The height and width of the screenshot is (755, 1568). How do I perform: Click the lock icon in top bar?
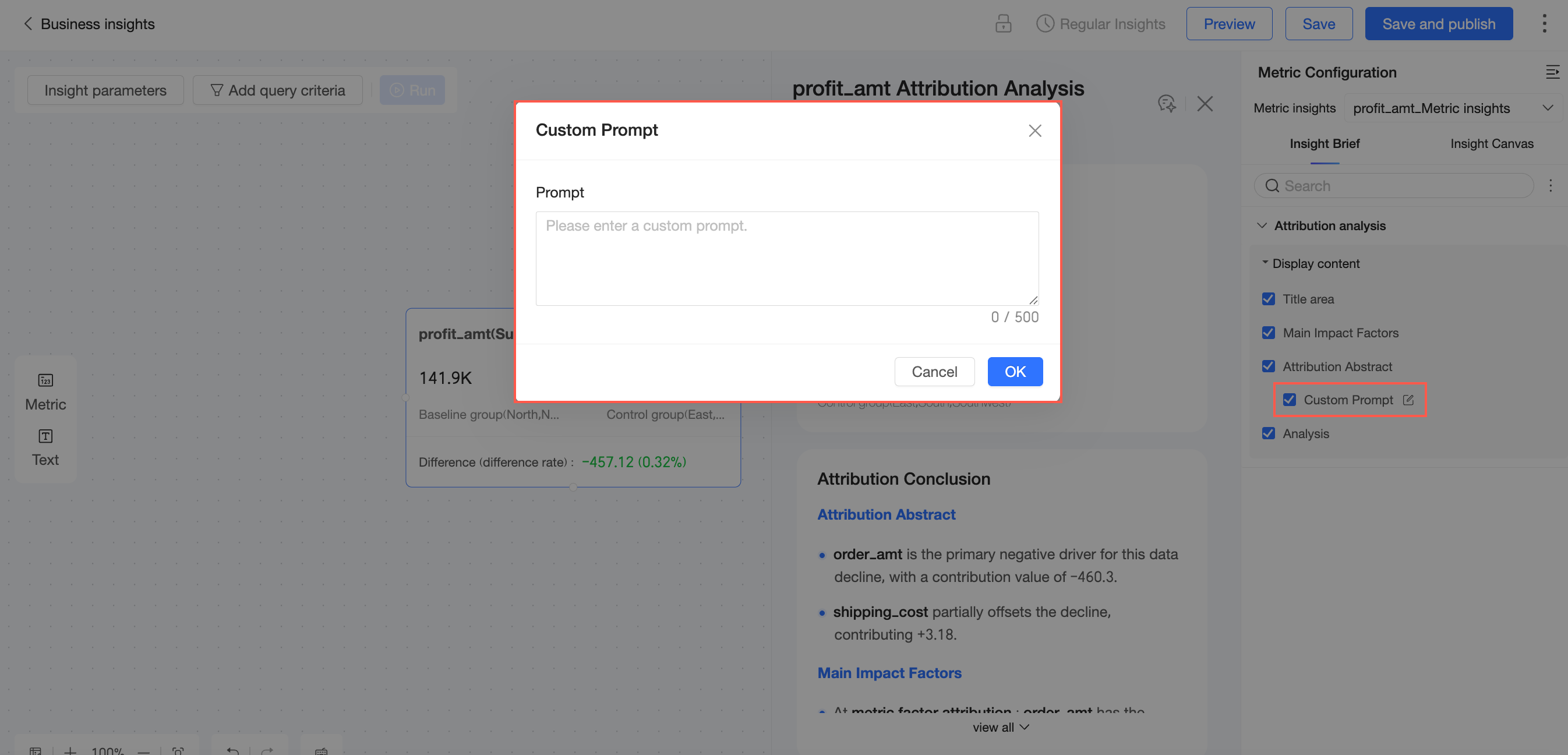click(x=1003, y=24)
